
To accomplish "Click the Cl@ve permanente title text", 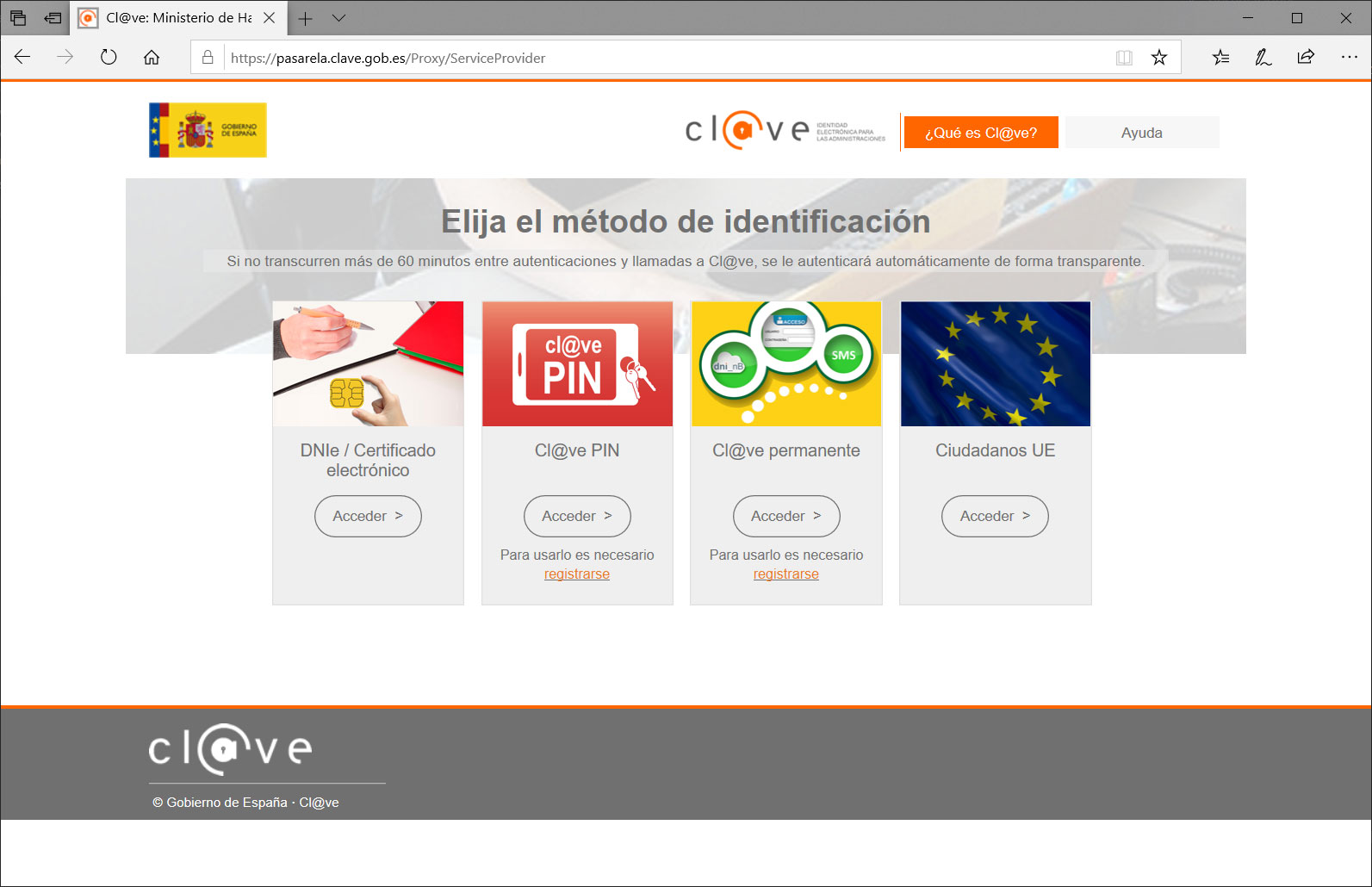I will tap(786, 450).
